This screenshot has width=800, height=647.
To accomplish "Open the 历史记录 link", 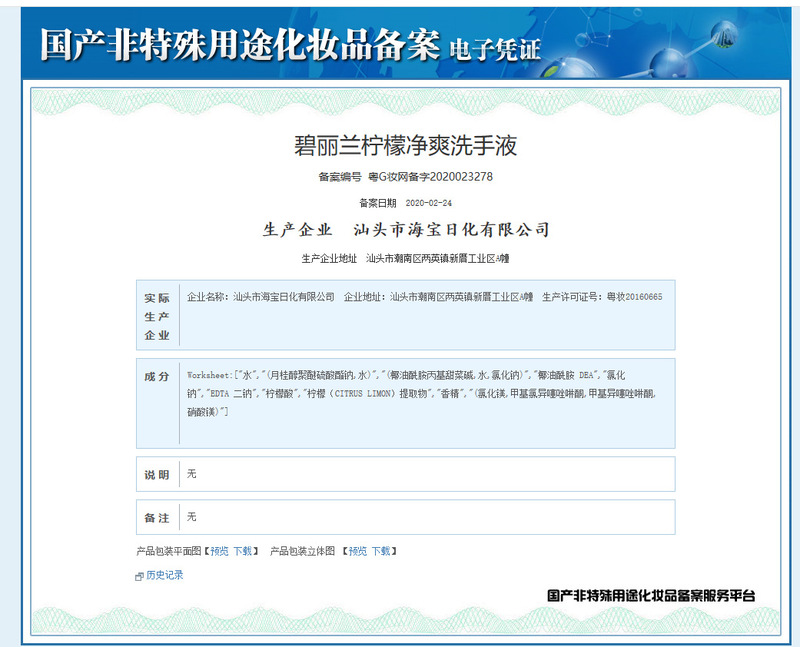I will tap(164, 575).
